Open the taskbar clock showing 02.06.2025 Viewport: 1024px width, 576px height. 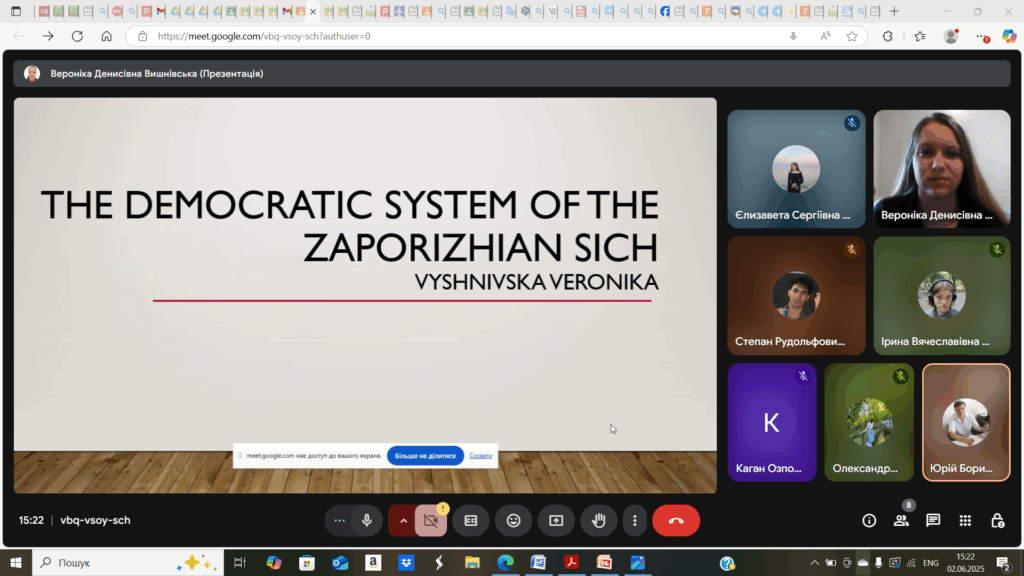pos(965,563)
